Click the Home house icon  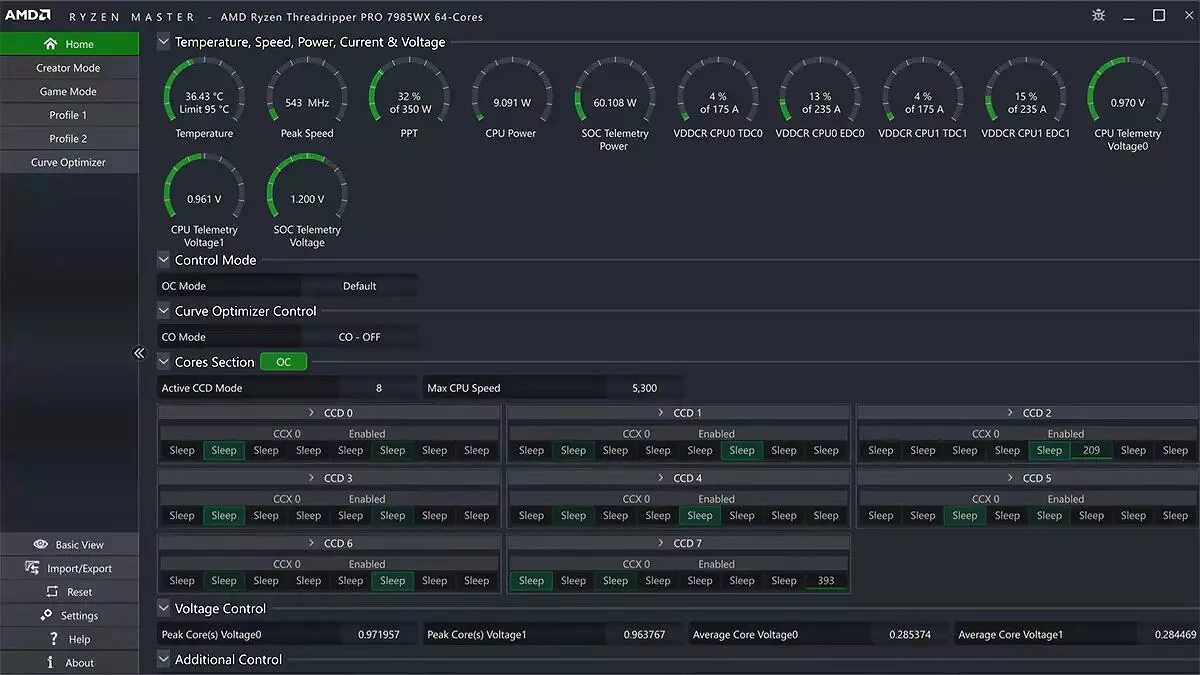click(50, 44)
